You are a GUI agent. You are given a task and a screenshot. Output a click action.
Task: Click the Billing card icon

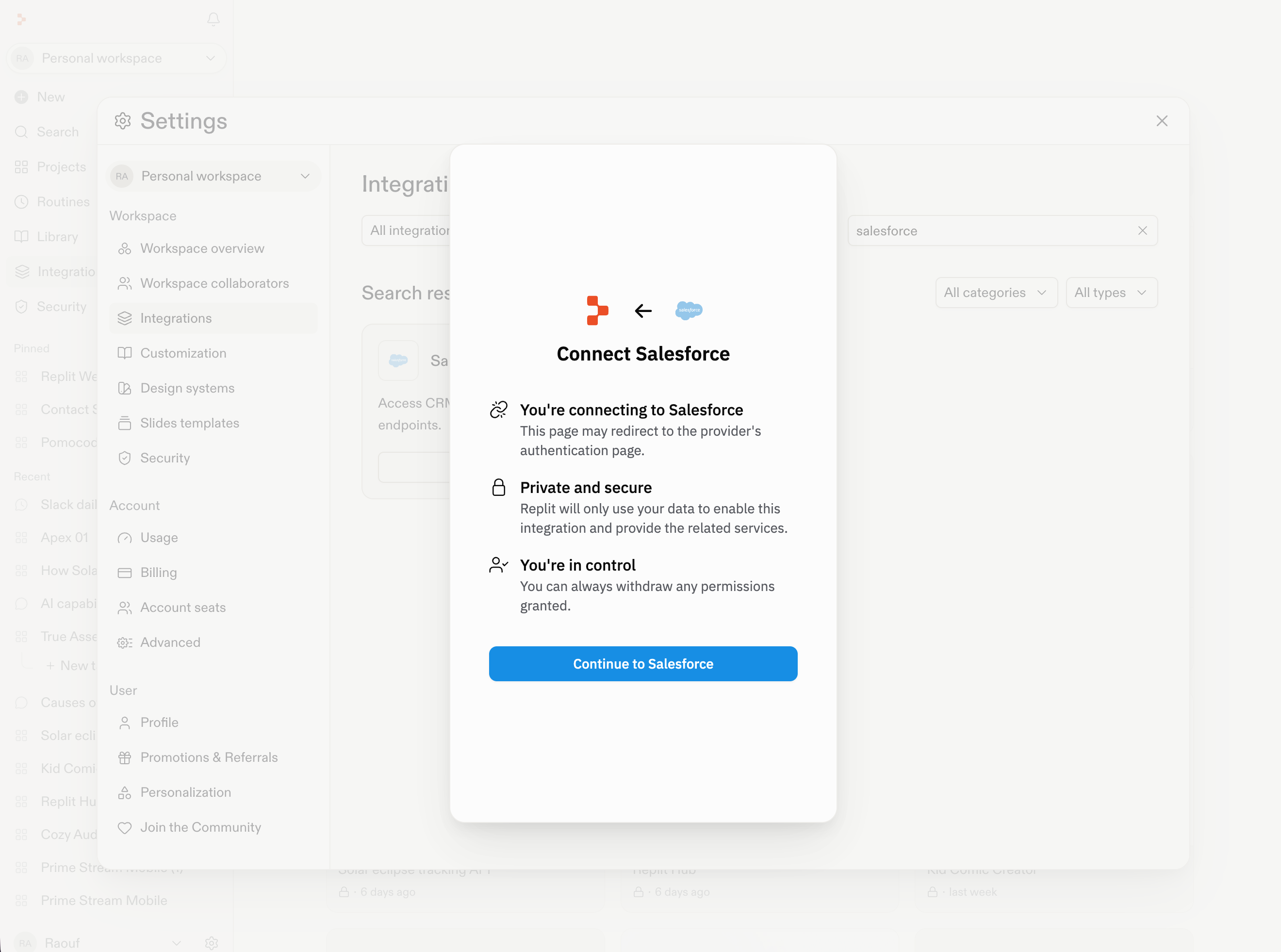pyautogui.click(x=125, y=573)
